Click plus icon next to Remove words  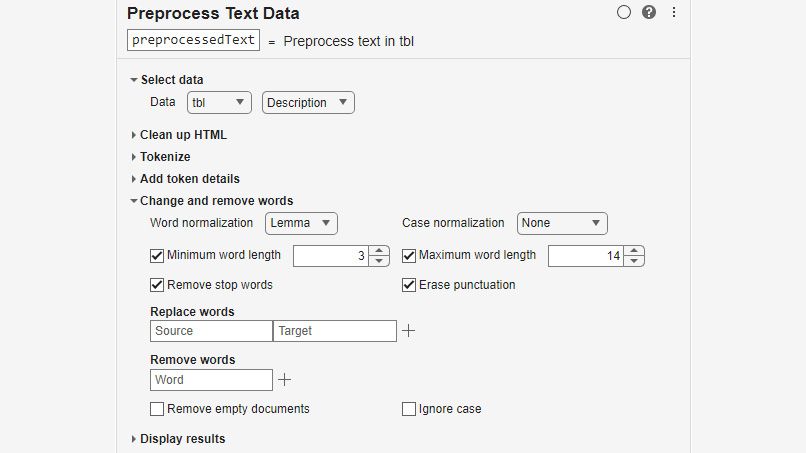point(284,380)
